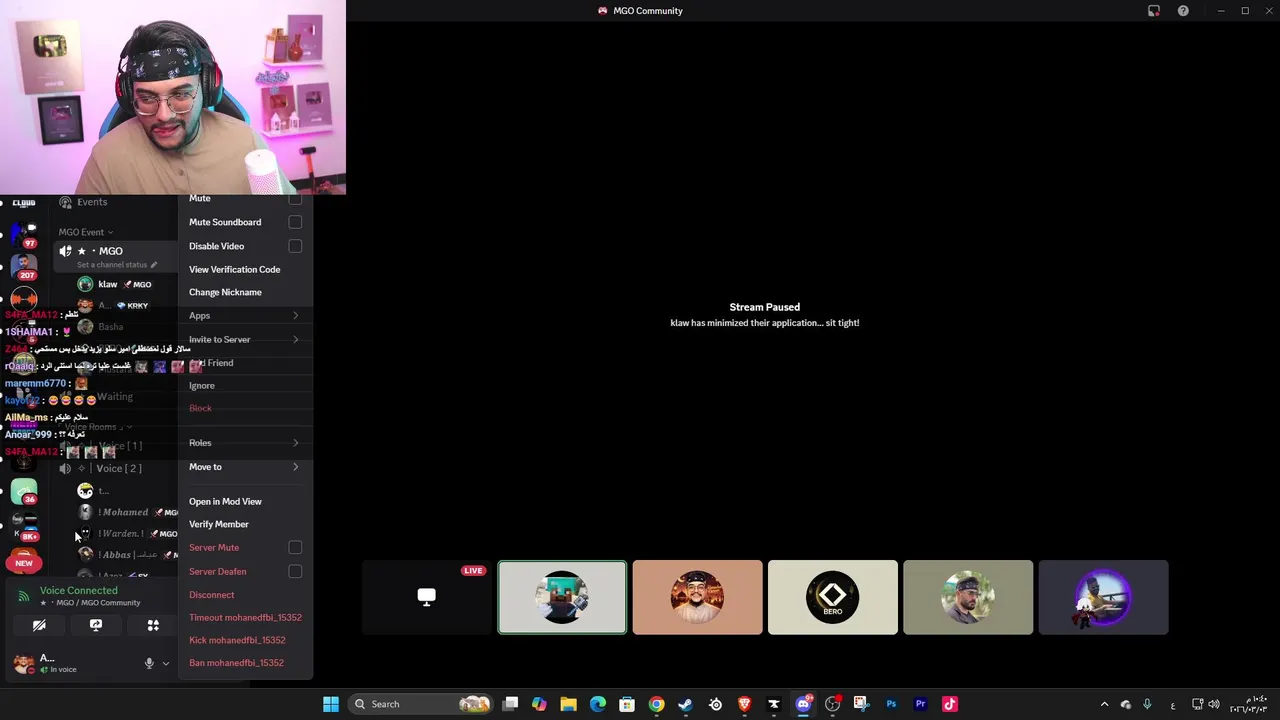The image size is (1280, 720).
Task: Open Premiere Pro from the taskbar
Action: click(x=920, y=704)
